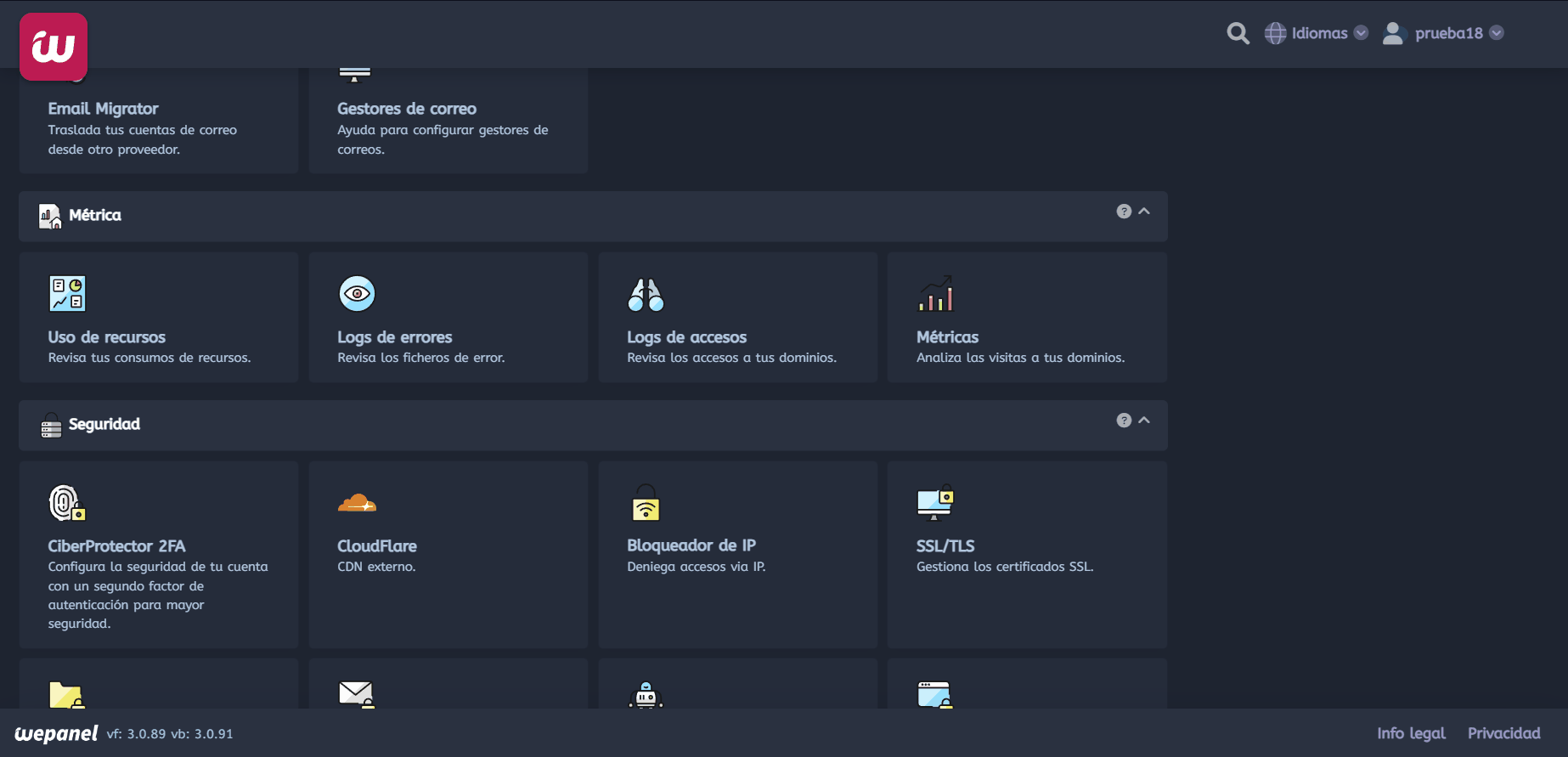Image resolution: width=1568 pixels, height=757 pixels.
Task: Collapse the Seguridad section chevron
Action: coord(1144,421)
